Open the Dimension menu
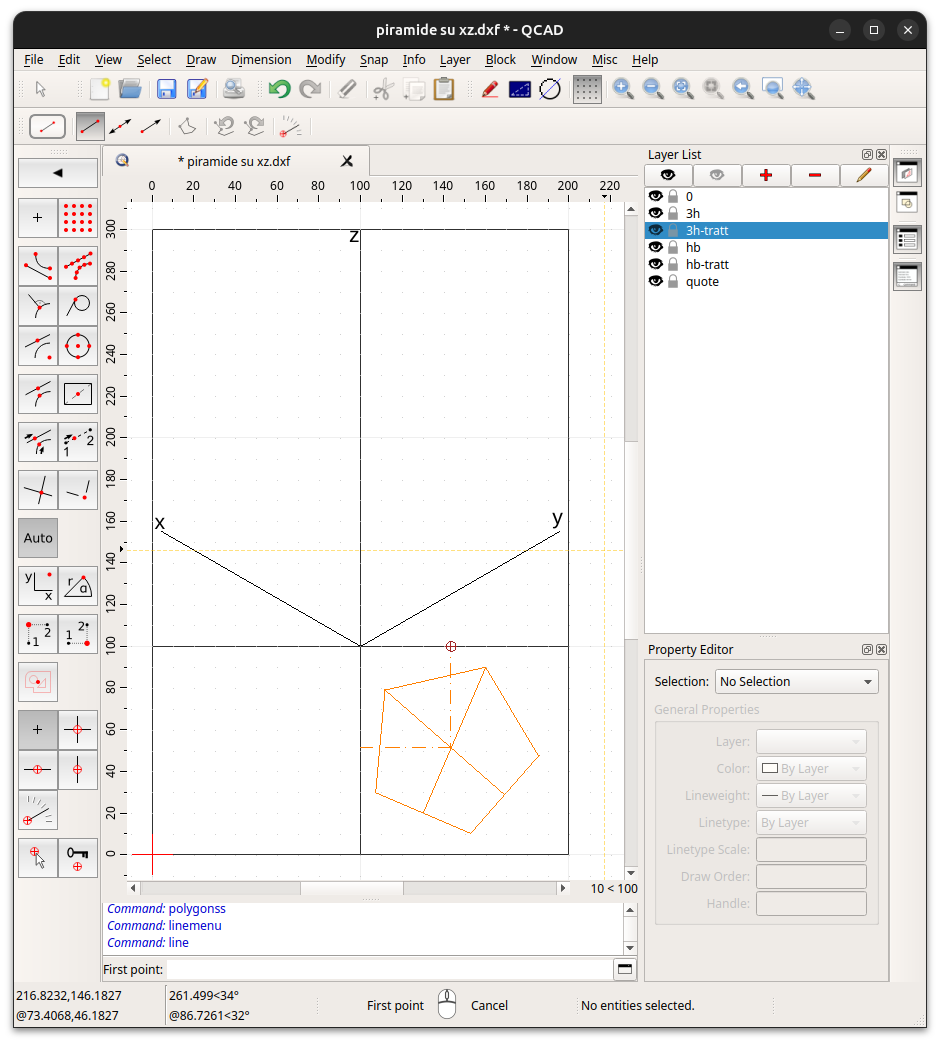940x1044 pixels. click(x=261, y=59)
